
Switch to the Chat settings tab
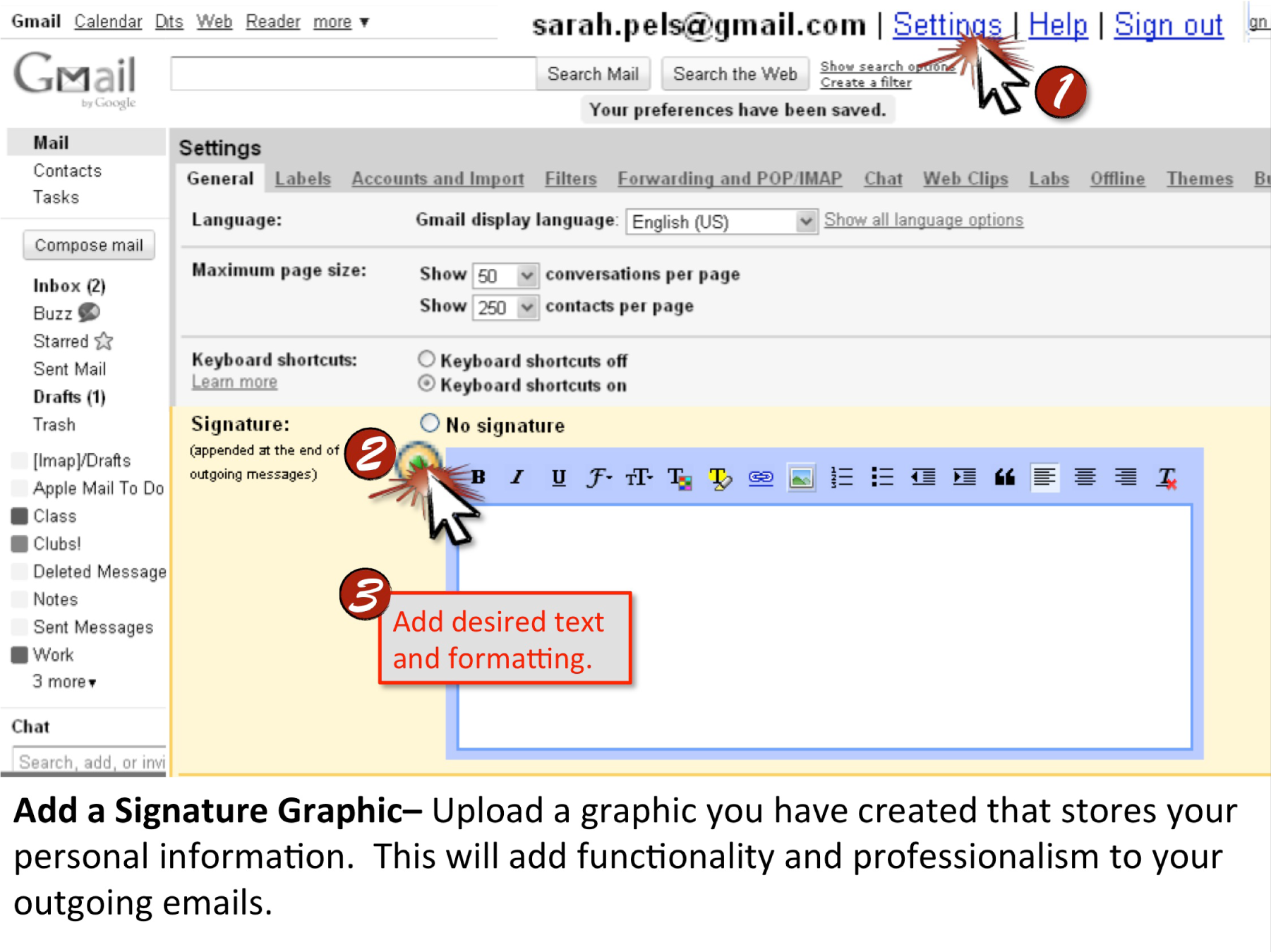point(883,179)
